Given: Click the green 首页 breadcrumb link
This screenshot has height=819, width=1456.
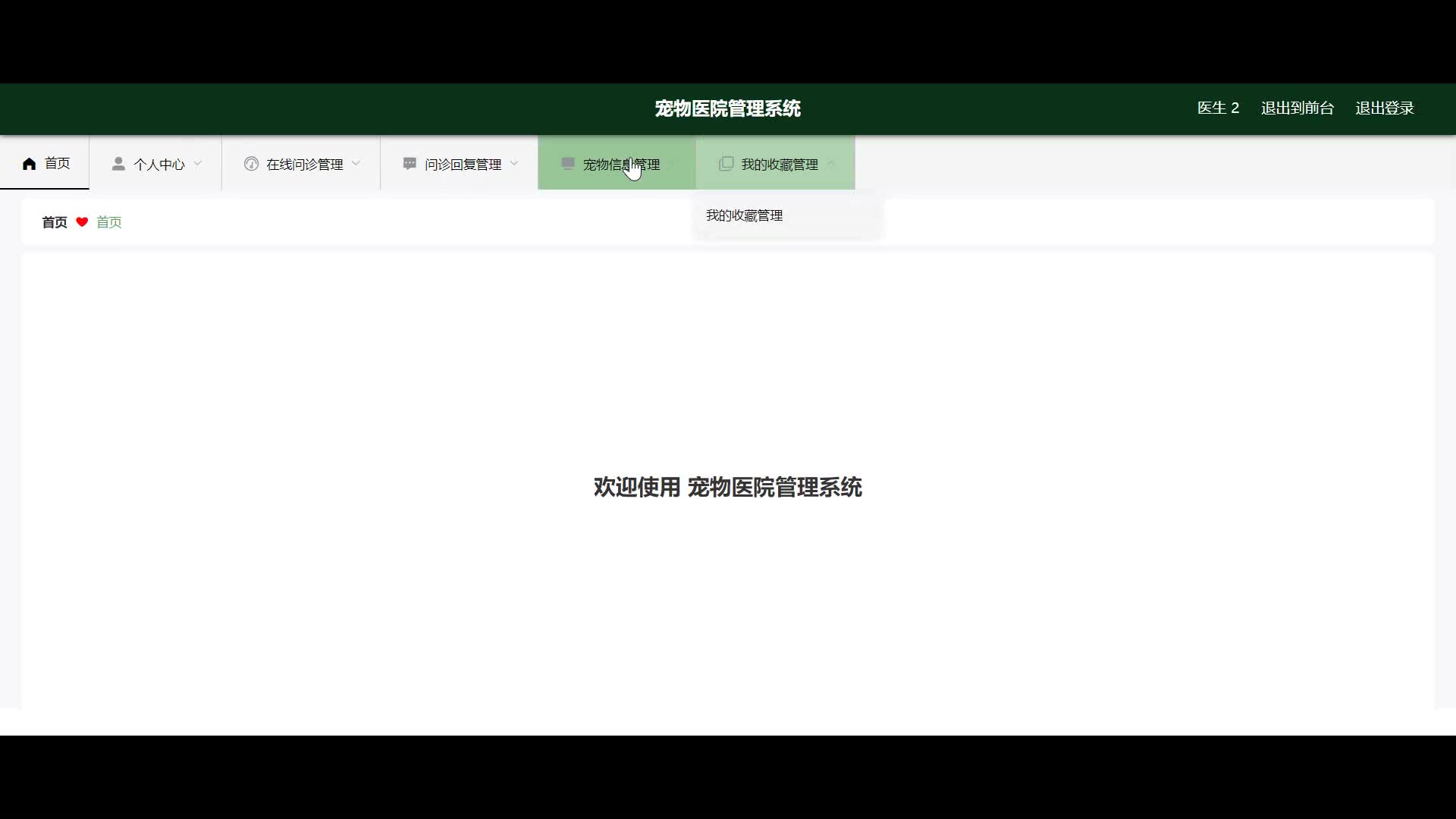Looking at the screenshot, I should tap(109, 222).
